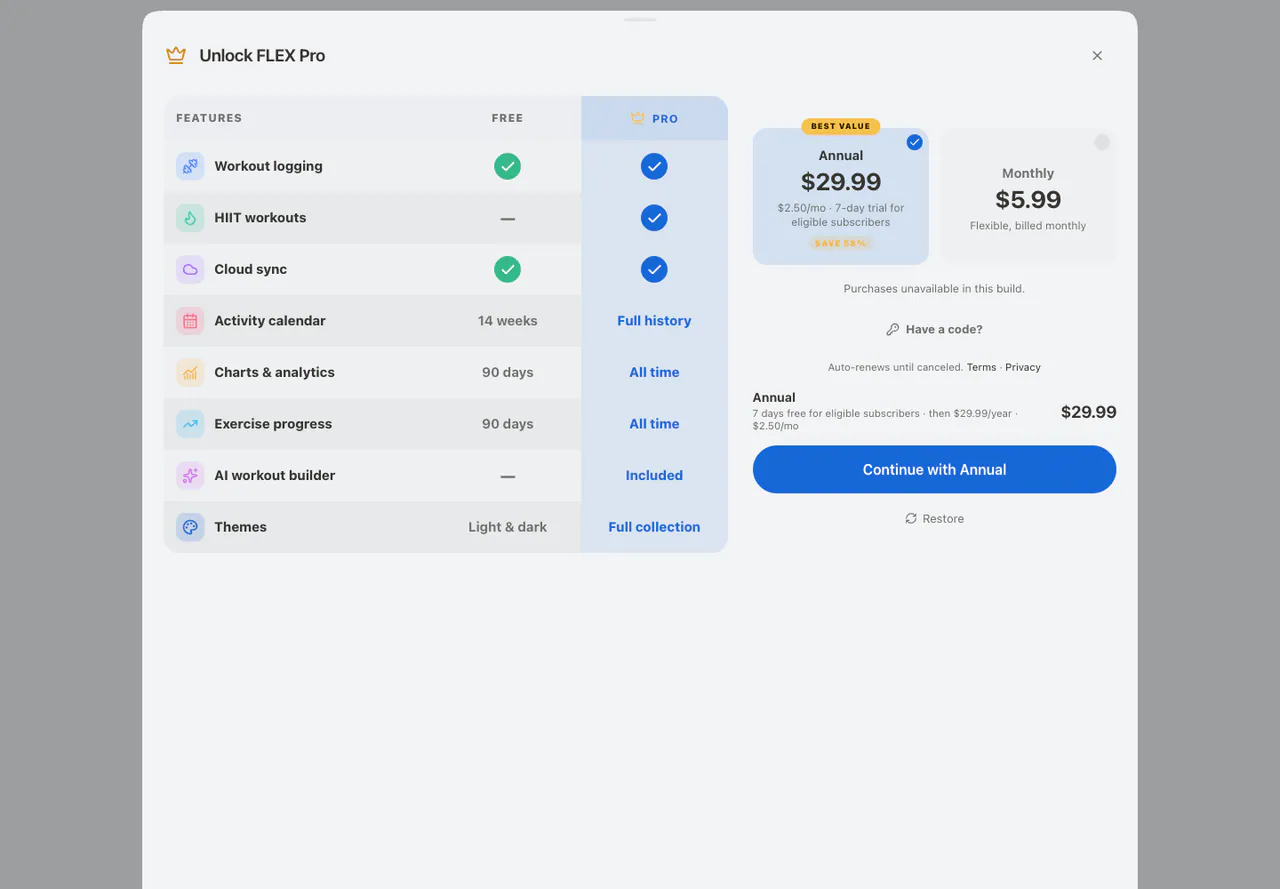Click the BEST VALUE badge
The image size is (1280, 889).
click(x=841, y=126)
